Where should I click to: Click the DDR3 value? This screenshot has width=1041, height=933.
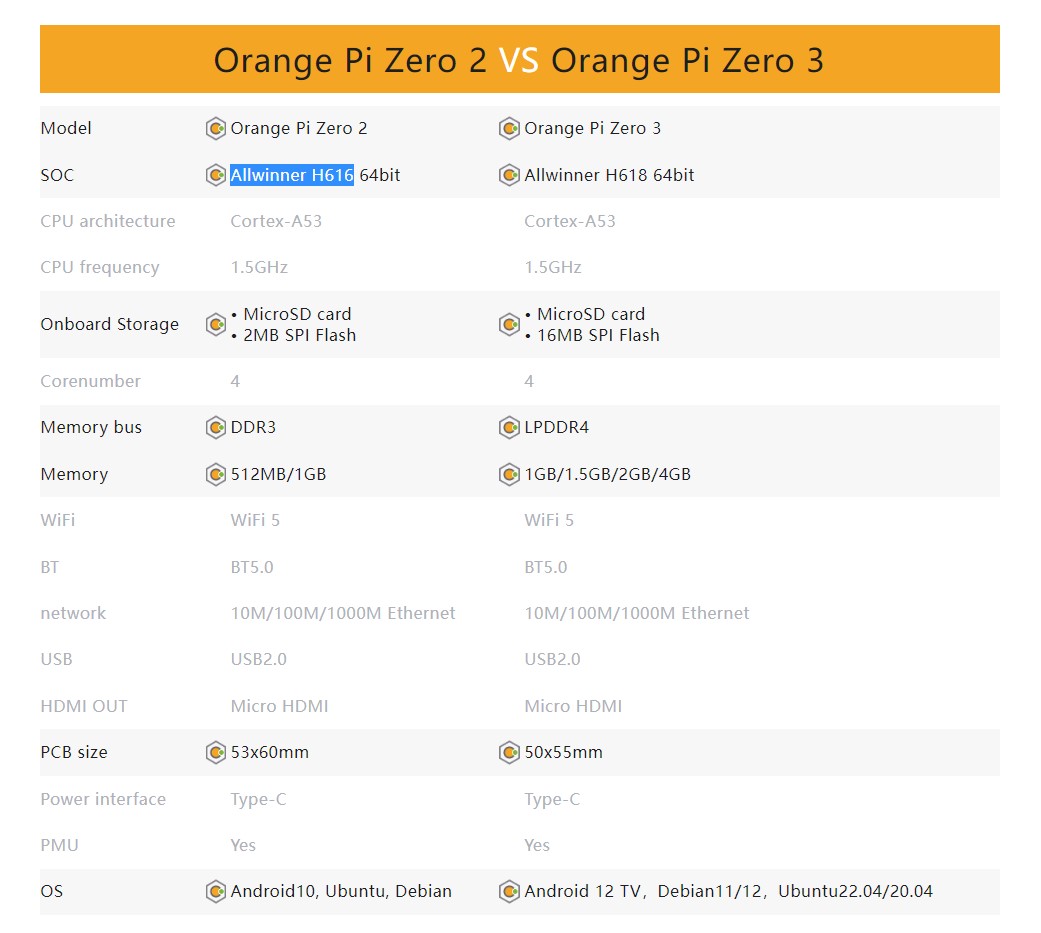point(253,428)
